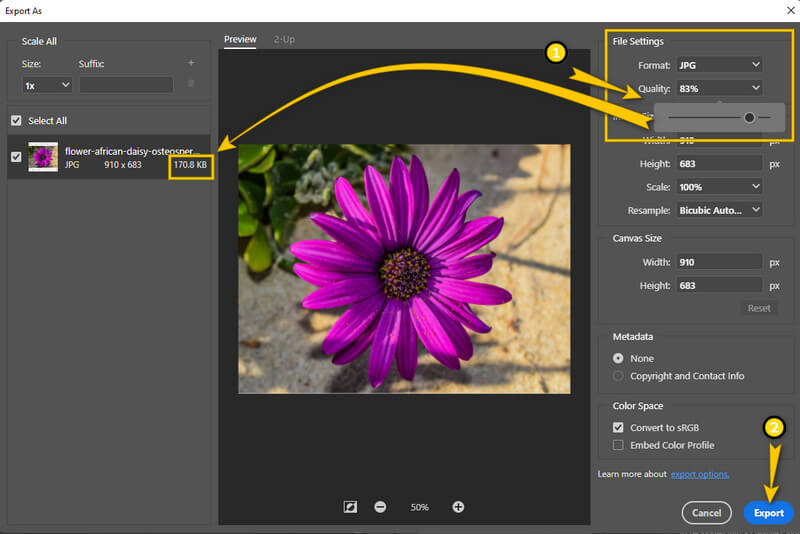800x534 pixels.
Task: Click the zoom out minus icon
Action: coord(380,507)
